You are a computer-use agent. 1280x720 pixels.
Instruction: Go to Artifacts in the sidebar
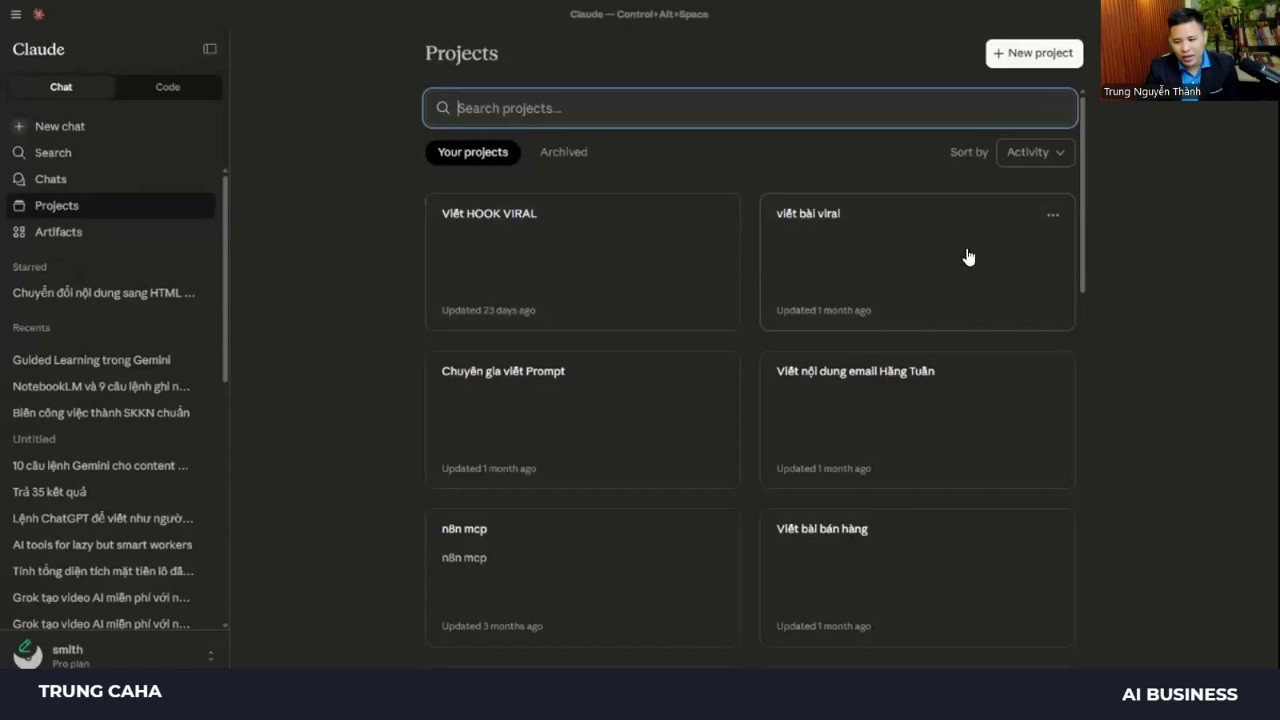110,232
